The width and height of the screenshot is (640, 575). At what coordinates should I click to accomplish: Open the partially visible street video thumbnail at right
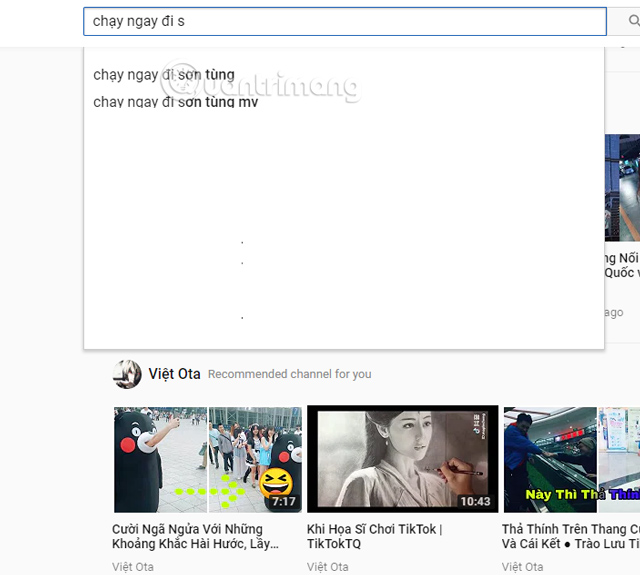pos(622,188)
